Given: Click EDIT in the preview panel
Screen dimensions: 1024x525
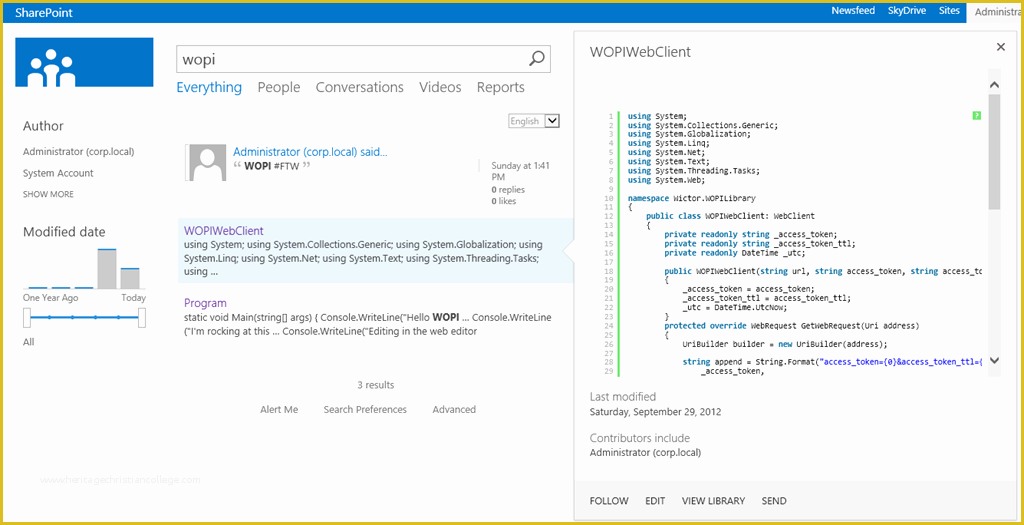Looking at the screenshot, I should [x=655, y=501].
